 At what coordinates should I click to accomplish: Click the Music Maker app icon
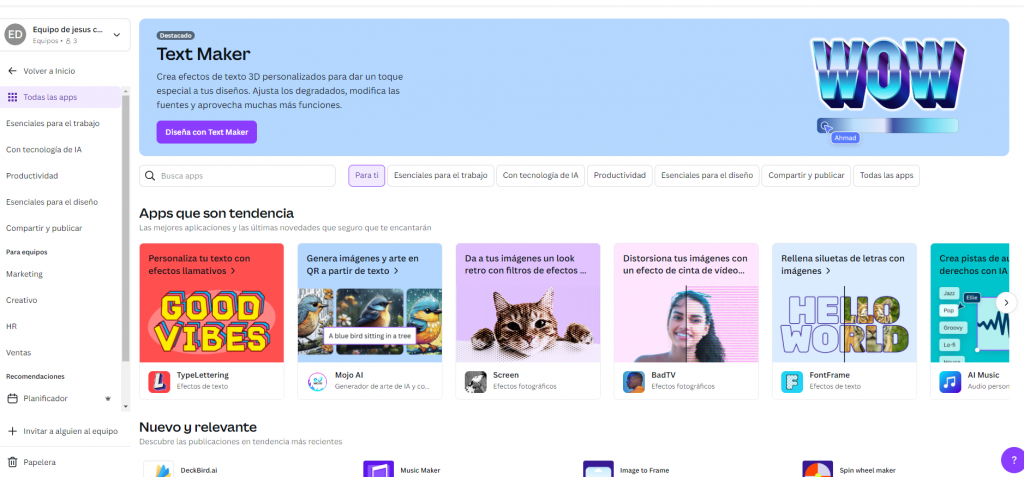click(377, 470)
